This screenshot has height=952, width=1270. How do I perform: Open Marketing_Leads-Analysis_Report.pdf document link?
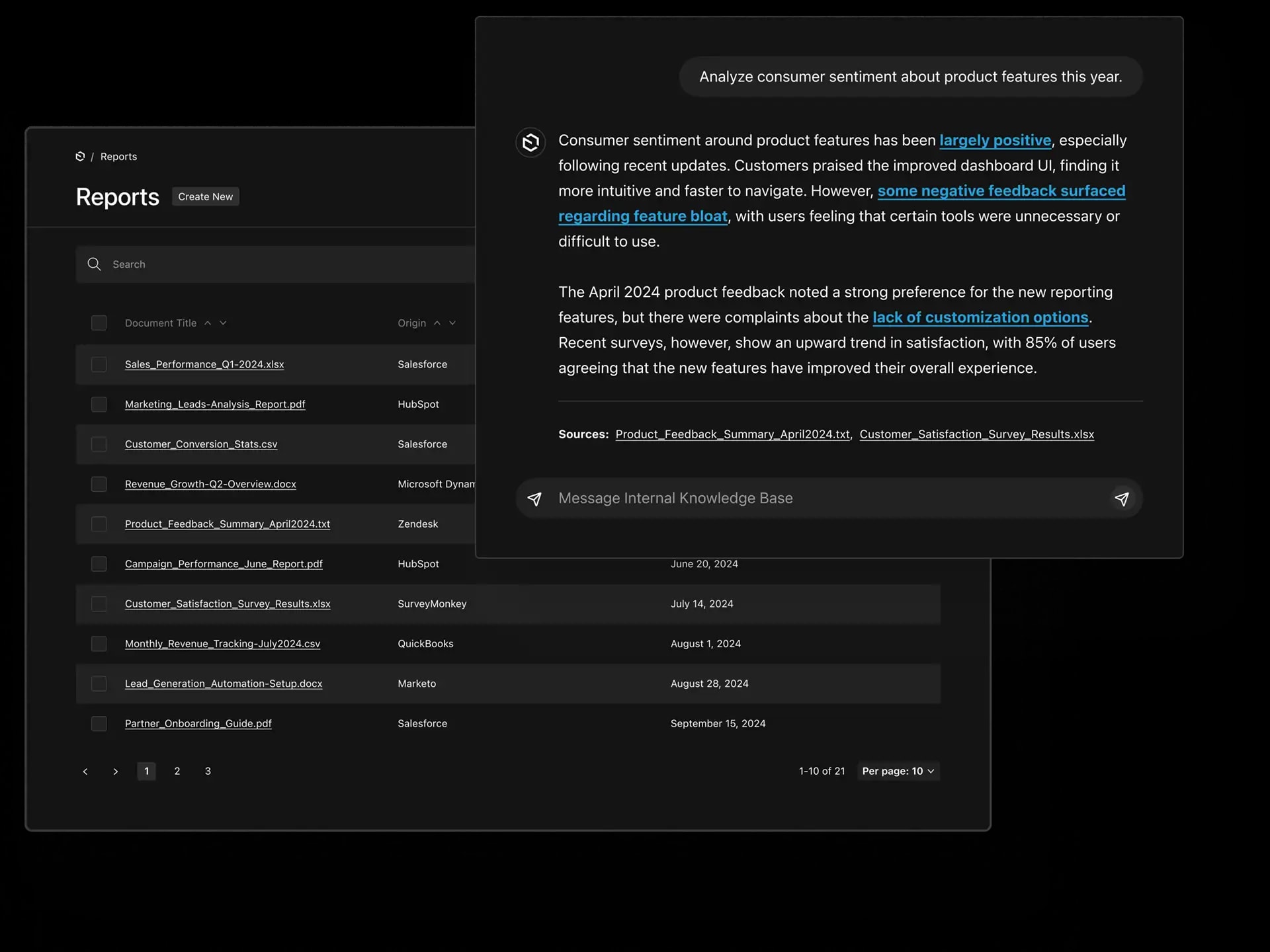coord(215,405)
